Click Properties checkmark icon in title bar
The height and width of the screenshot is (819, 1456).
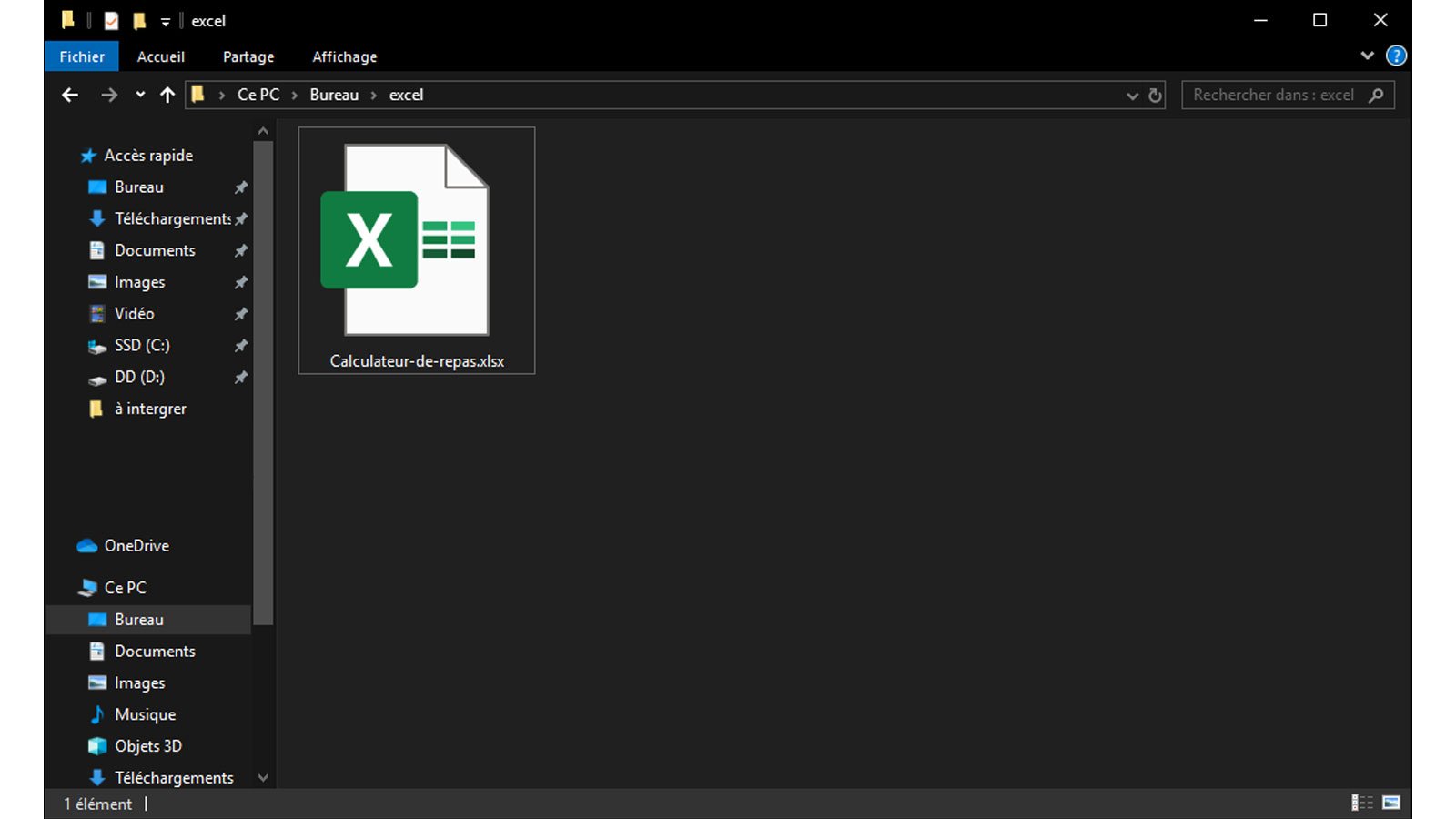coord(111,20)
